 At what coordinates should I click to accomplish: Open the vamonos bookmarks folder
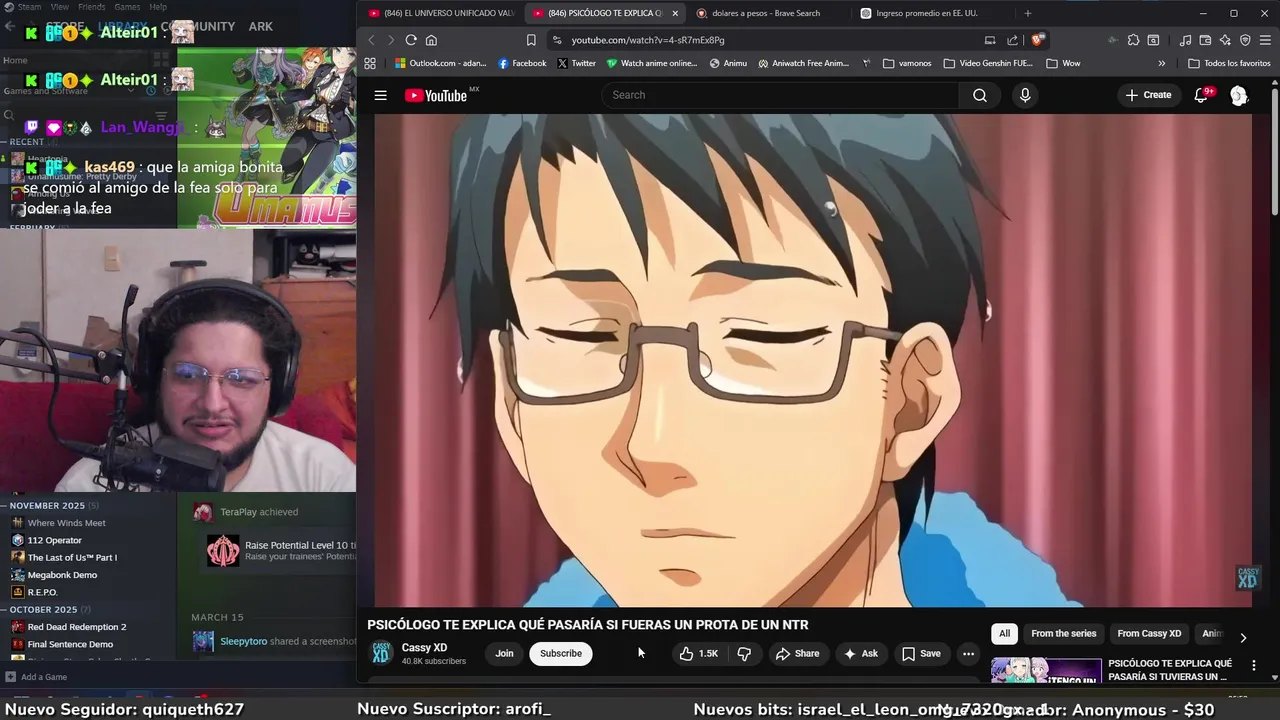click(x=907, y=63)
